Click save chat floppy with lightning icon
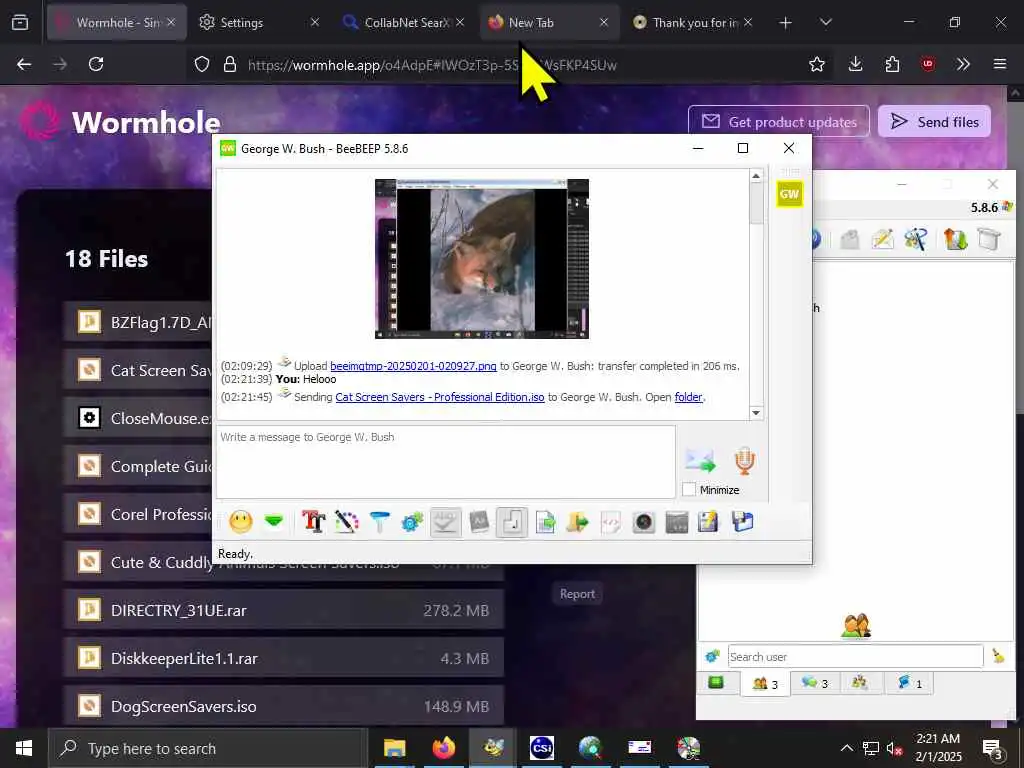Viewport: 1024px width, 768px height. pyautogui.click(x=709, y=522)
